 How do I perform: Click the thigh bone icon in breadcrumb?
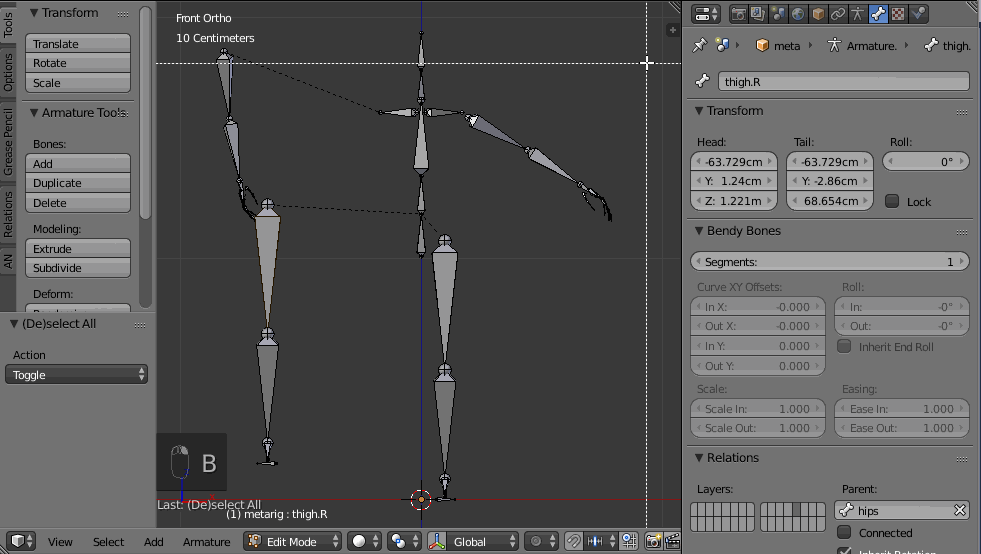pyautogui.click(x=931, y=45)
